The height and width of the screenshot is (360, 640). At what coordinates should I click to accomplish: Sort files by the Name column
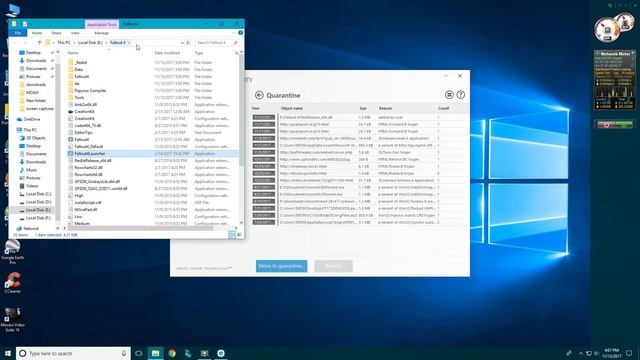click(x=73, y=53)
